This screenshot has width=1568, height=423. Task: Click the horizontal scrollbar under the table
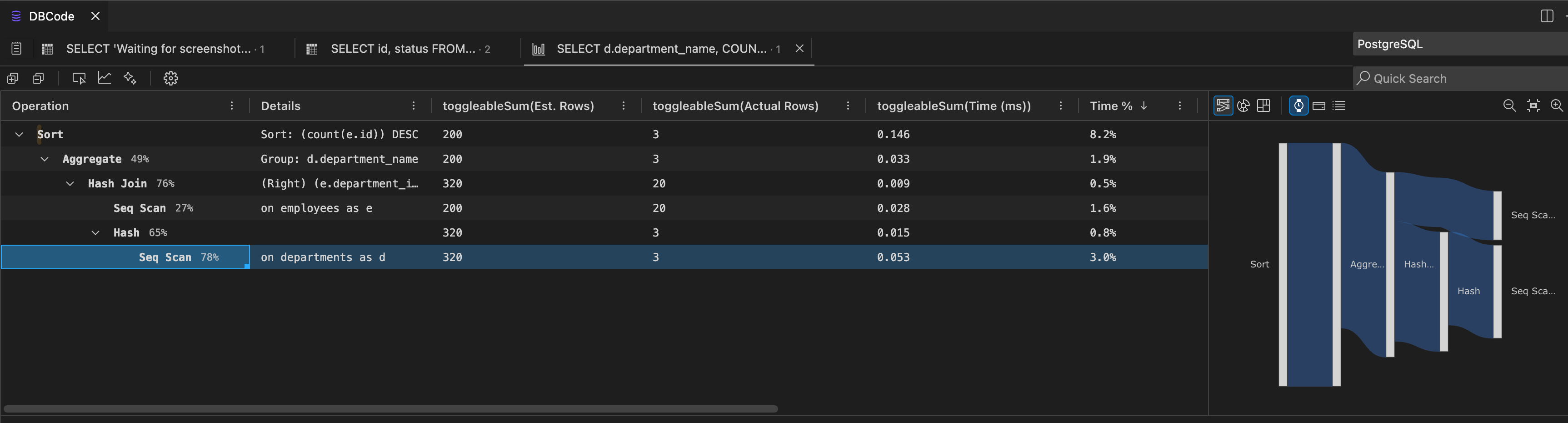[391, 408]
